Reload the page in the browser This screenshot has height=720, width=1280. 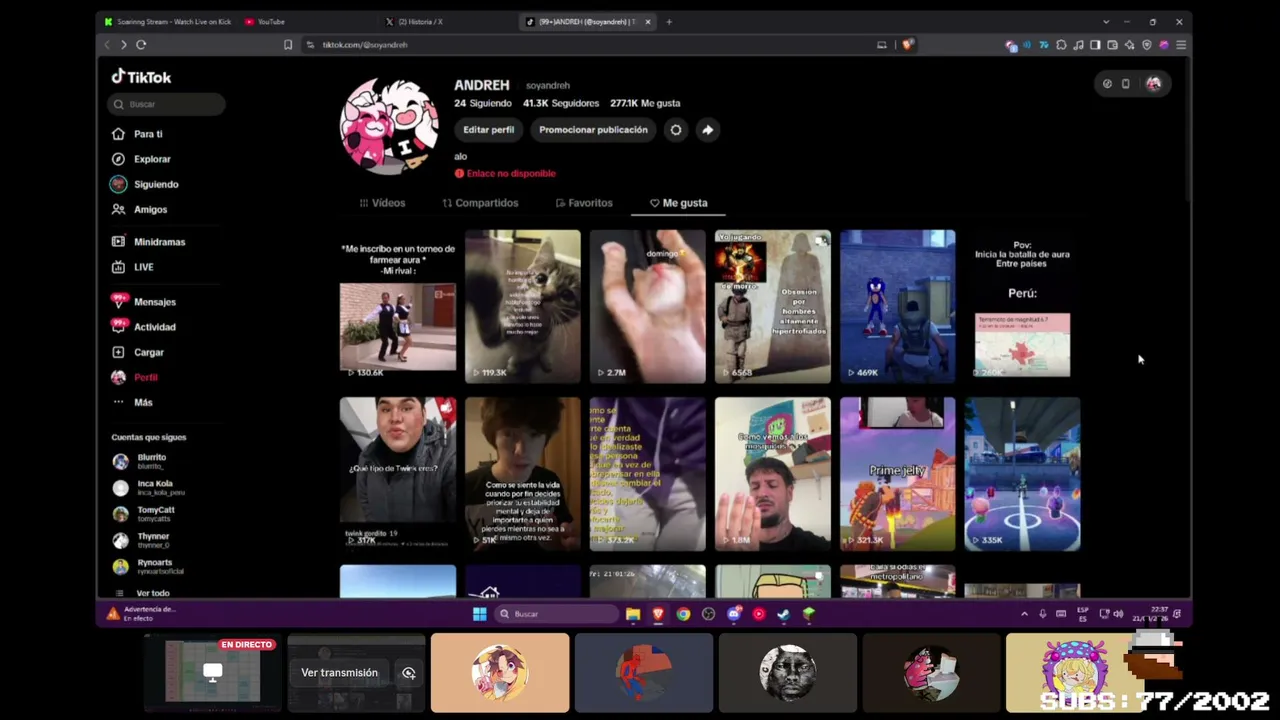[141, 45]
